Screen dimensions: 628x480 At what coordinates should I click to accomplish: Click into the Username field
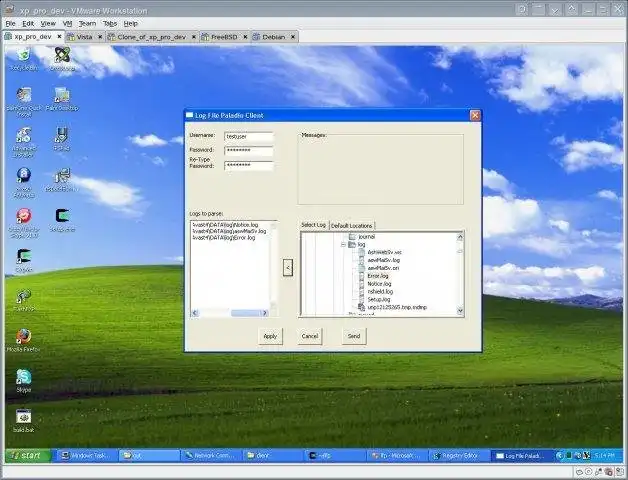pyautogui.click(x=249, y=137)
